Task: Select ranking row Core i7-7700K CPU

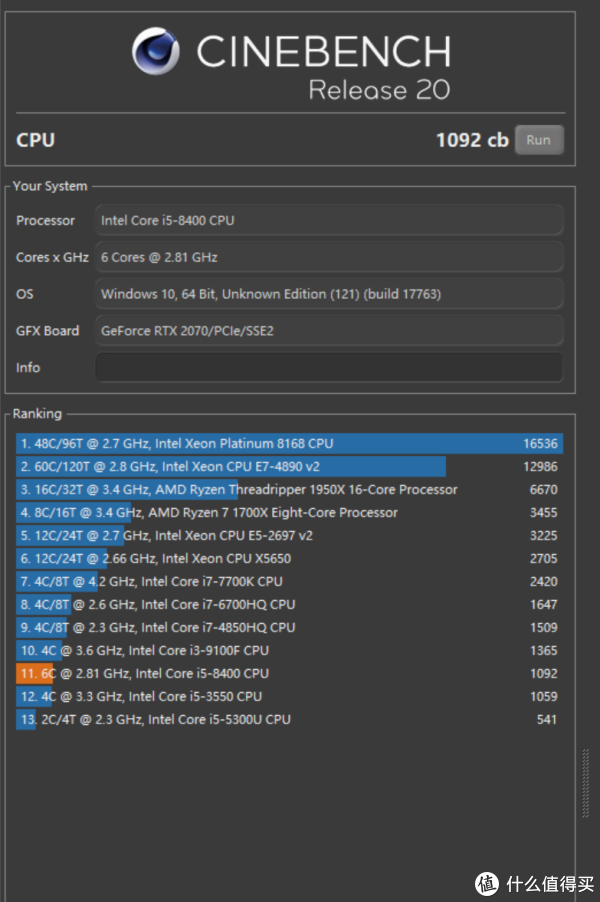Action: [x=289, y=582]
